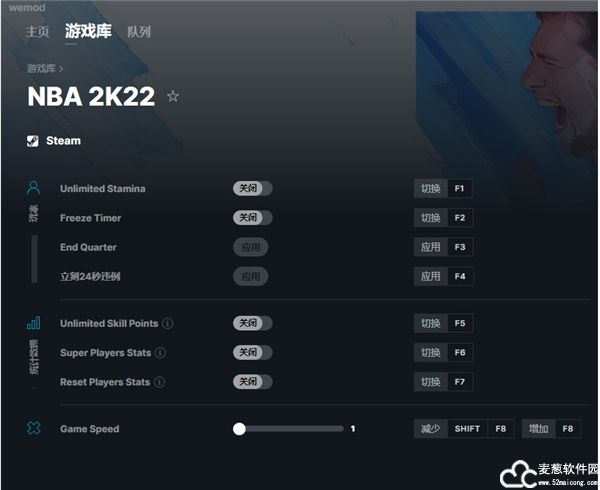This screenshot has width=600, height=490.
Task: Open info icon beside Unlimited Skill Points
Action: 168,324
